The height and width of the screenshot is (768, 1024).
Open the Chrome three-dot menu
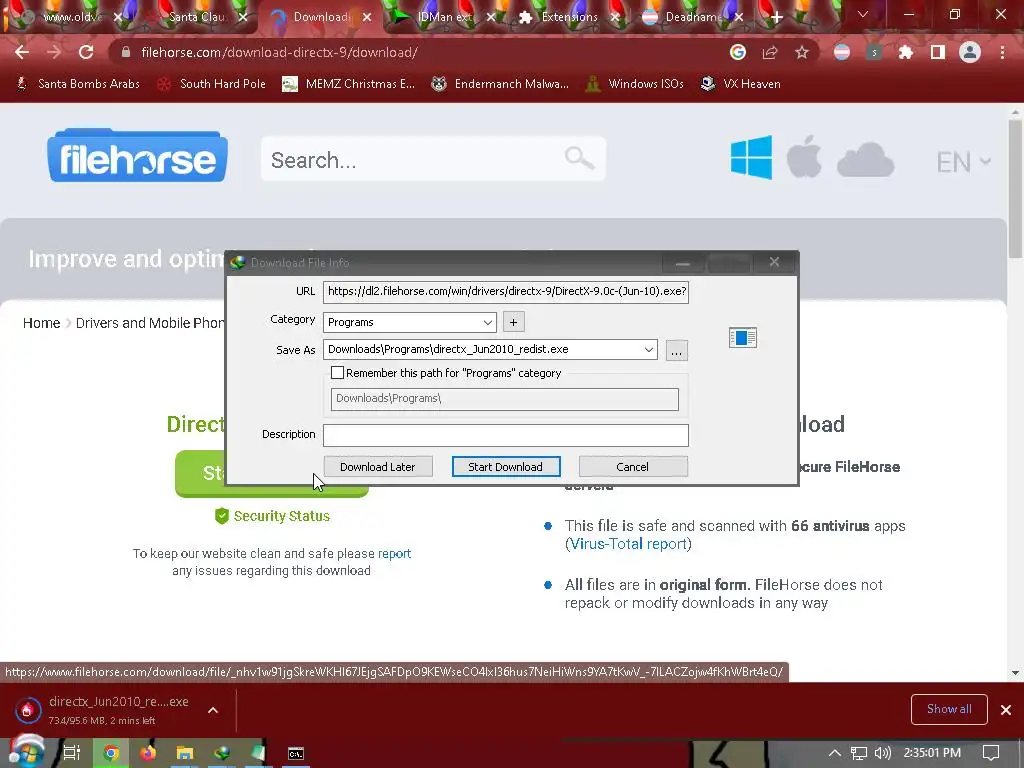click(x=1002, y=52)
